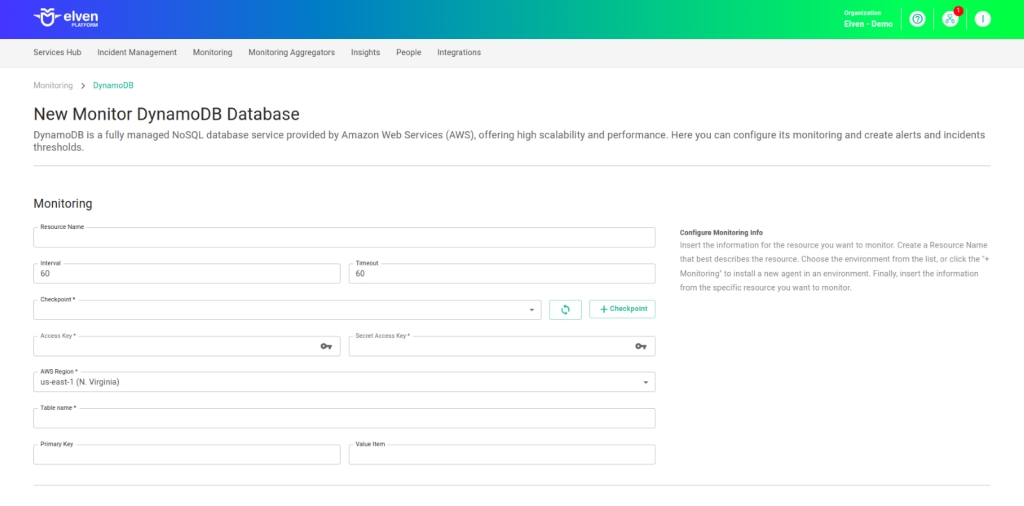Open the org chart icon with notification badge
Image resolution: width=1024 pixels, height=506 pixels.
click(950, 19)
